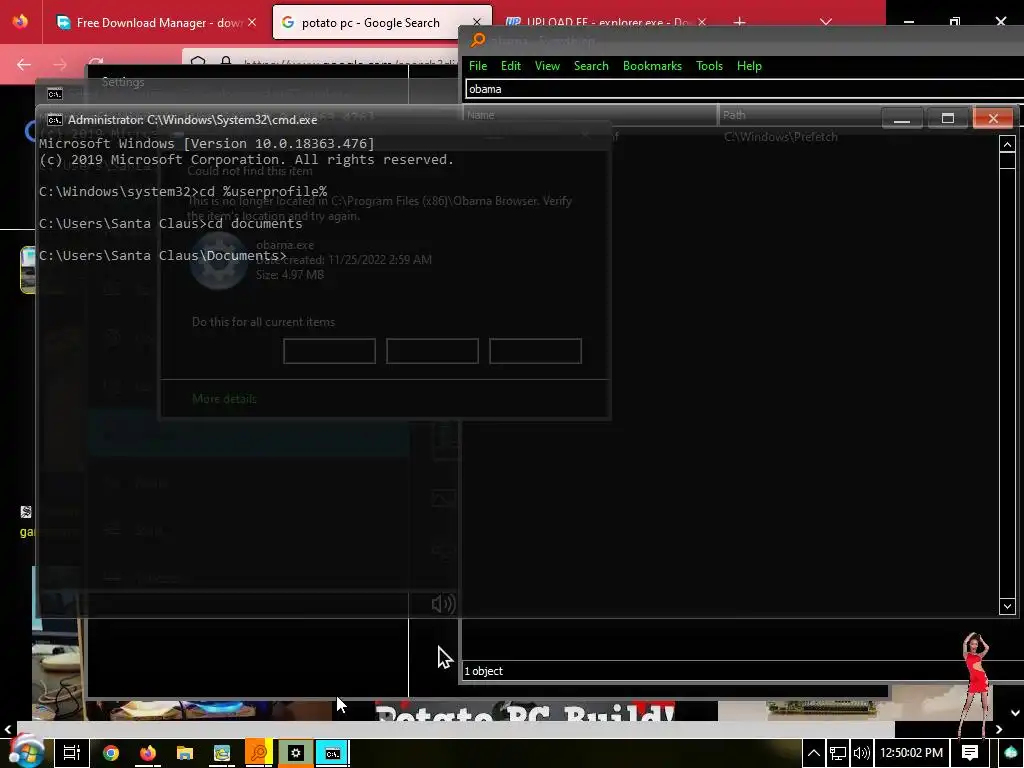Viewport: 1024px width, 768px height.
Task: Go back in the Firefox browser
Action: 24,64
